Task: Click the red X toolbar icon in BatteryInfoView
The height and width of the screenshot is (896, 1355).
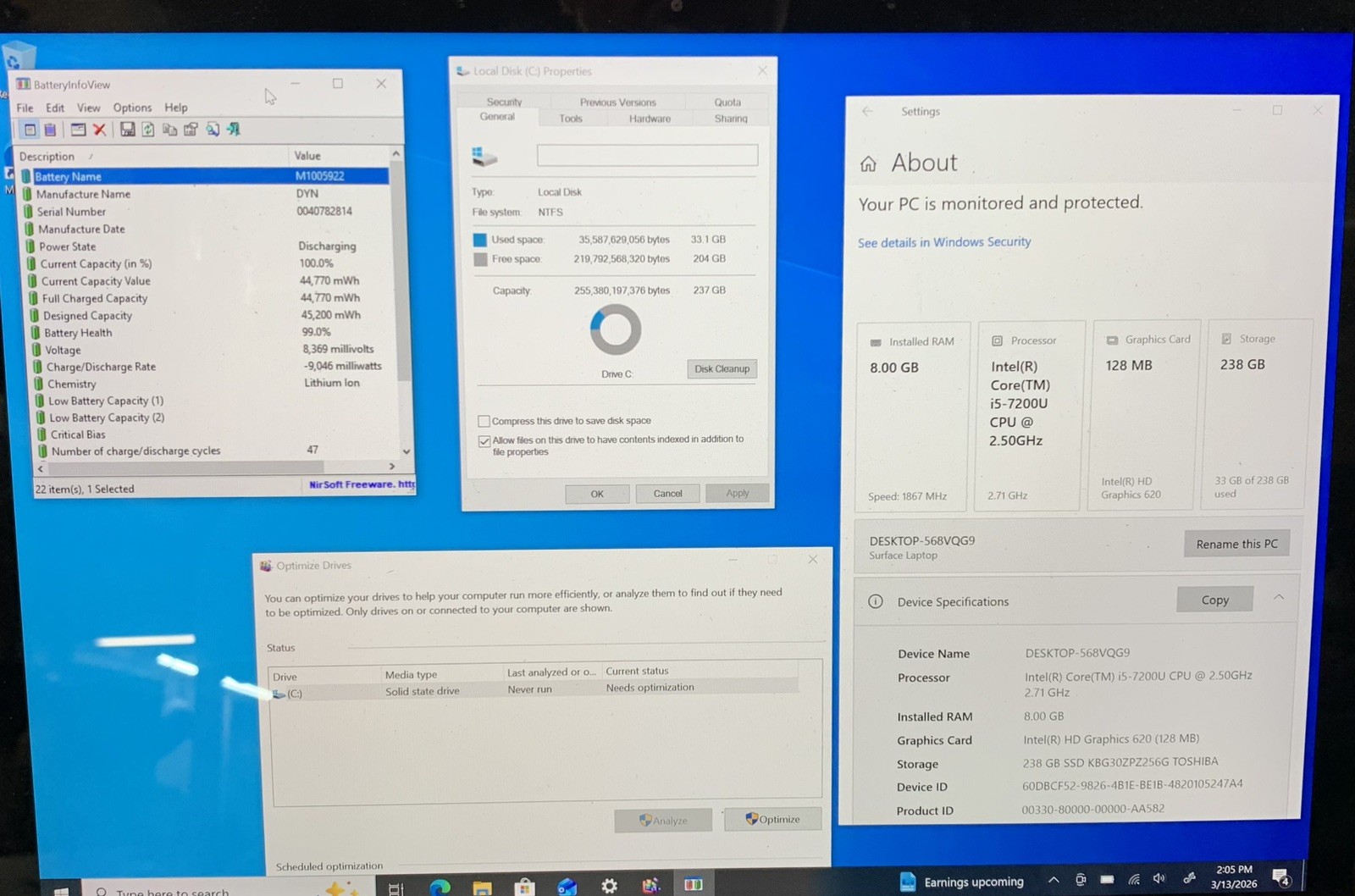Action: 100,130
